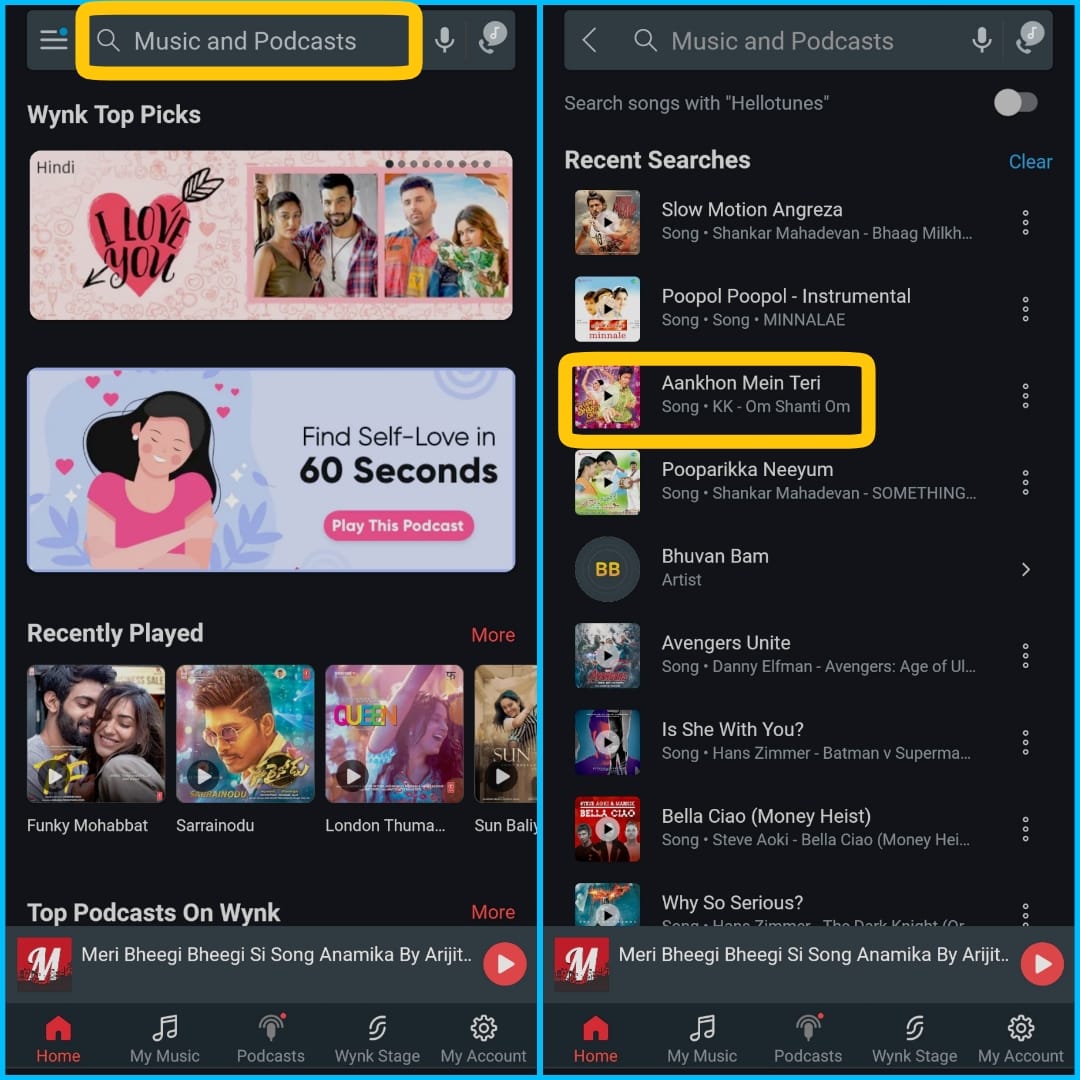Tap Music and Podcasts search field in left screen

248,41
